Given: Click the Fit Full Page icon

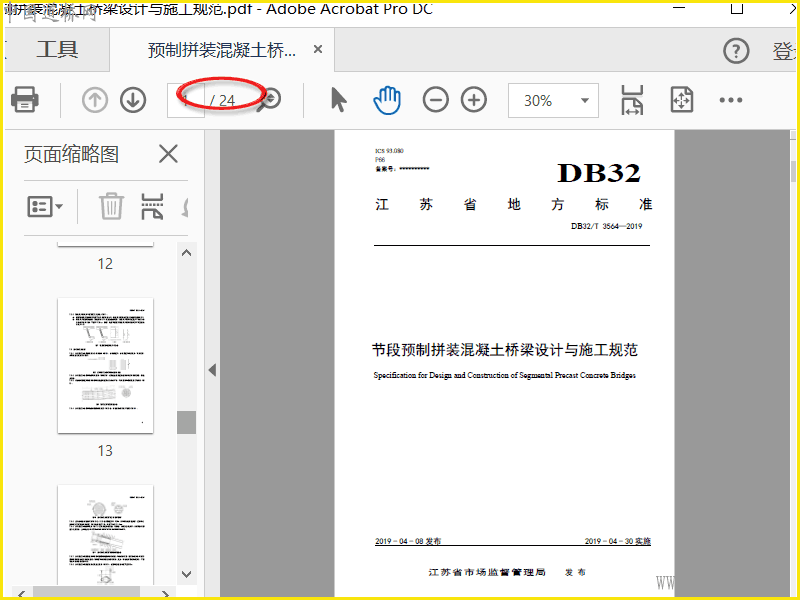Looking at the screenshot, I should coord(682,99).
